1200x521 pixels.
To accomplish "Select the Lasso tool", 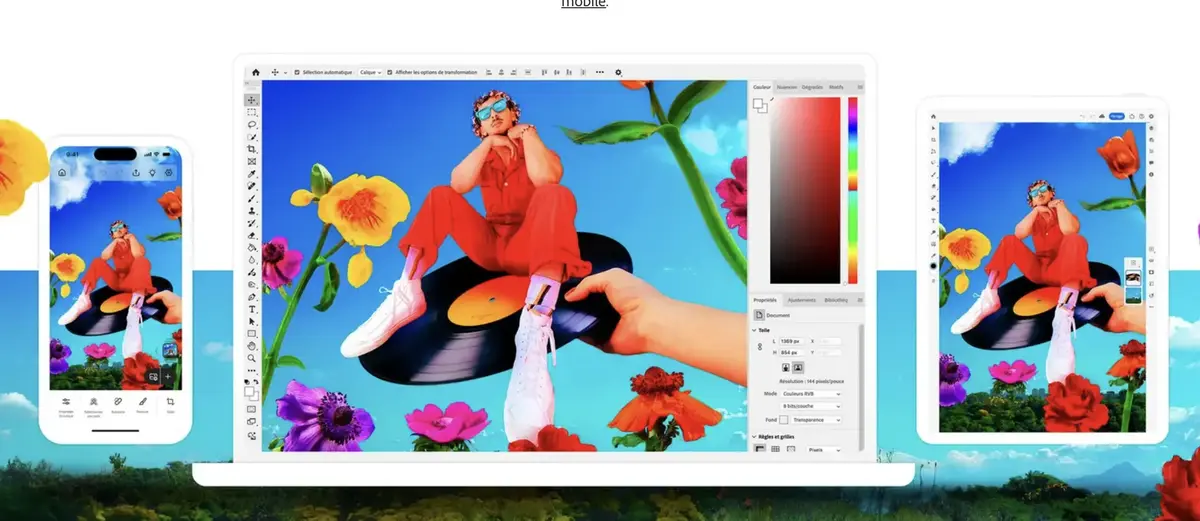I will click(252, 124).
